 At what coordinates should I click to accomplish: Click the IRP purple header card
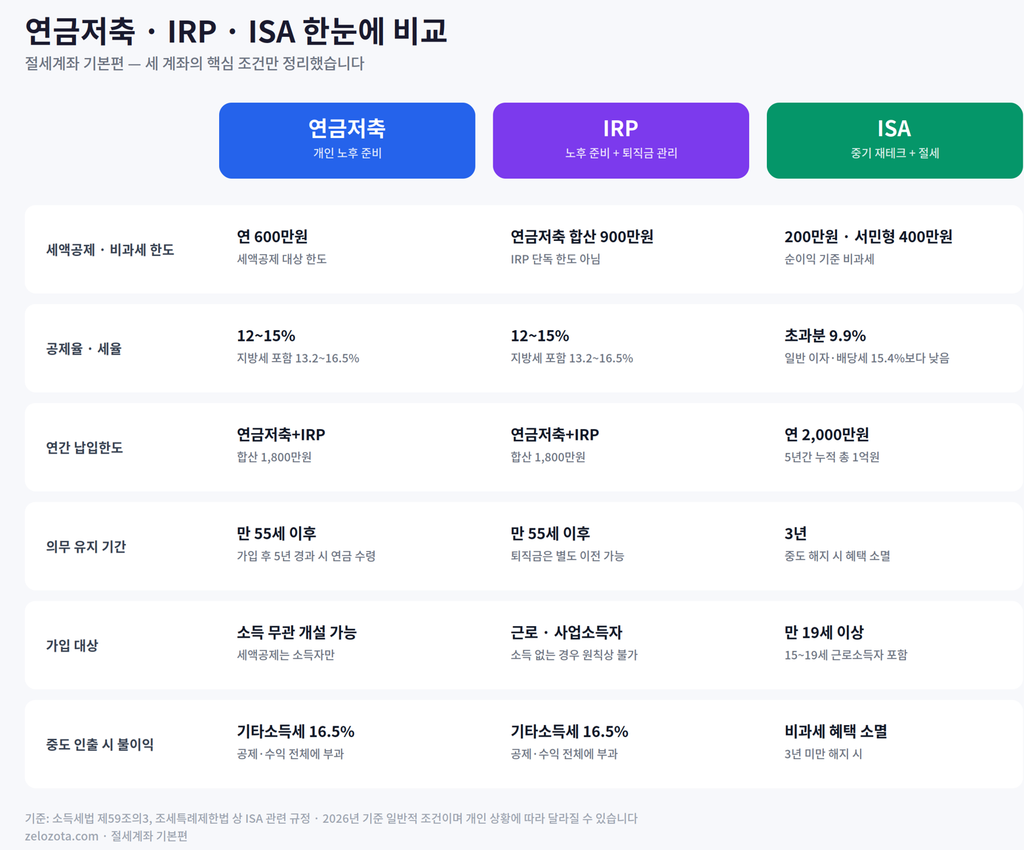click(x=620, y=140)
